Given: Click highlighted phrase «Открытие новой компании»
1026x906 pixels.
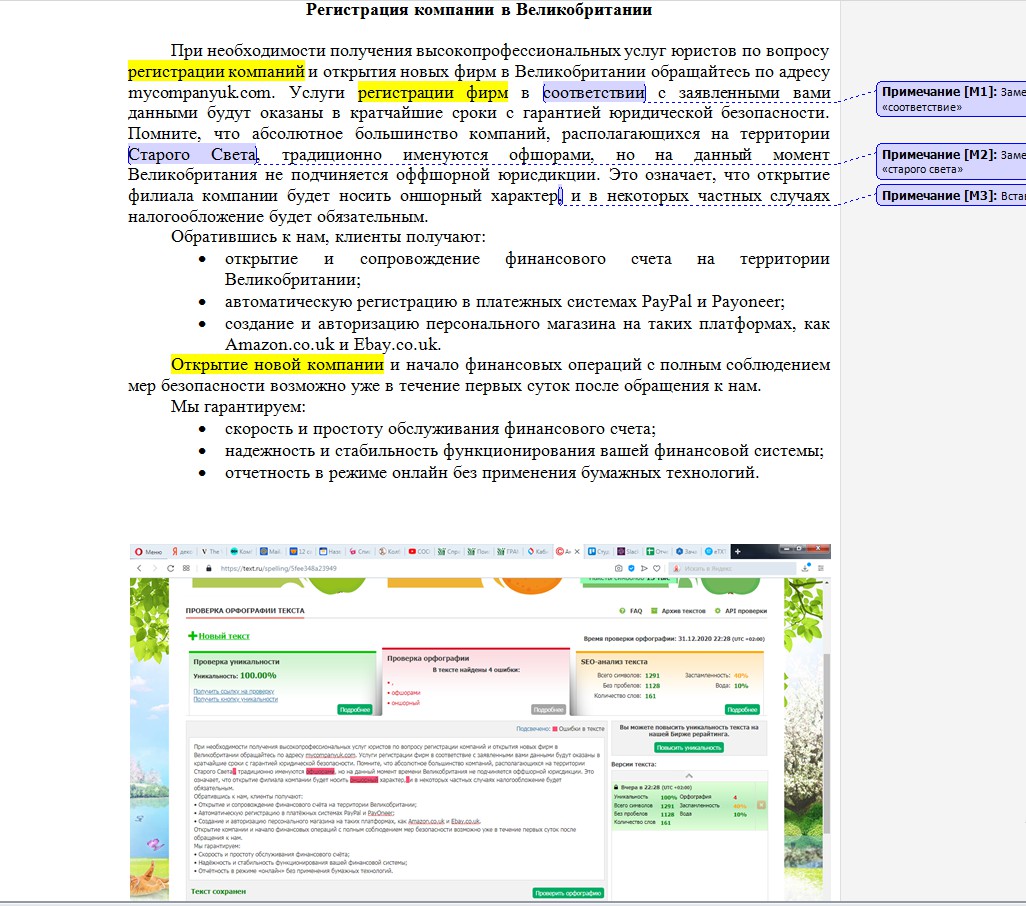Looking at the screenshot, I should pos(277,364).
